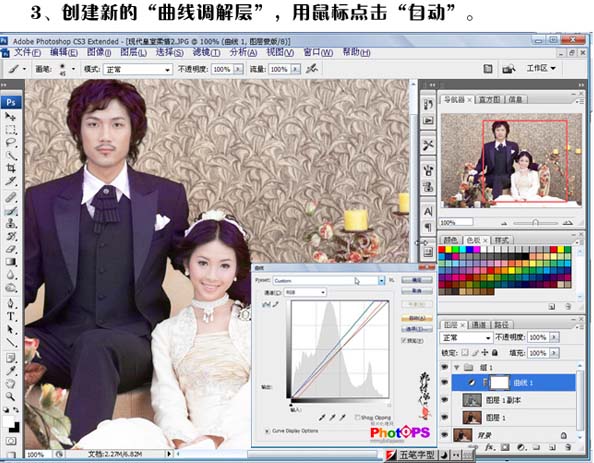Select the Gradient tool
The image size is (594, 463).
click(11, 262)
